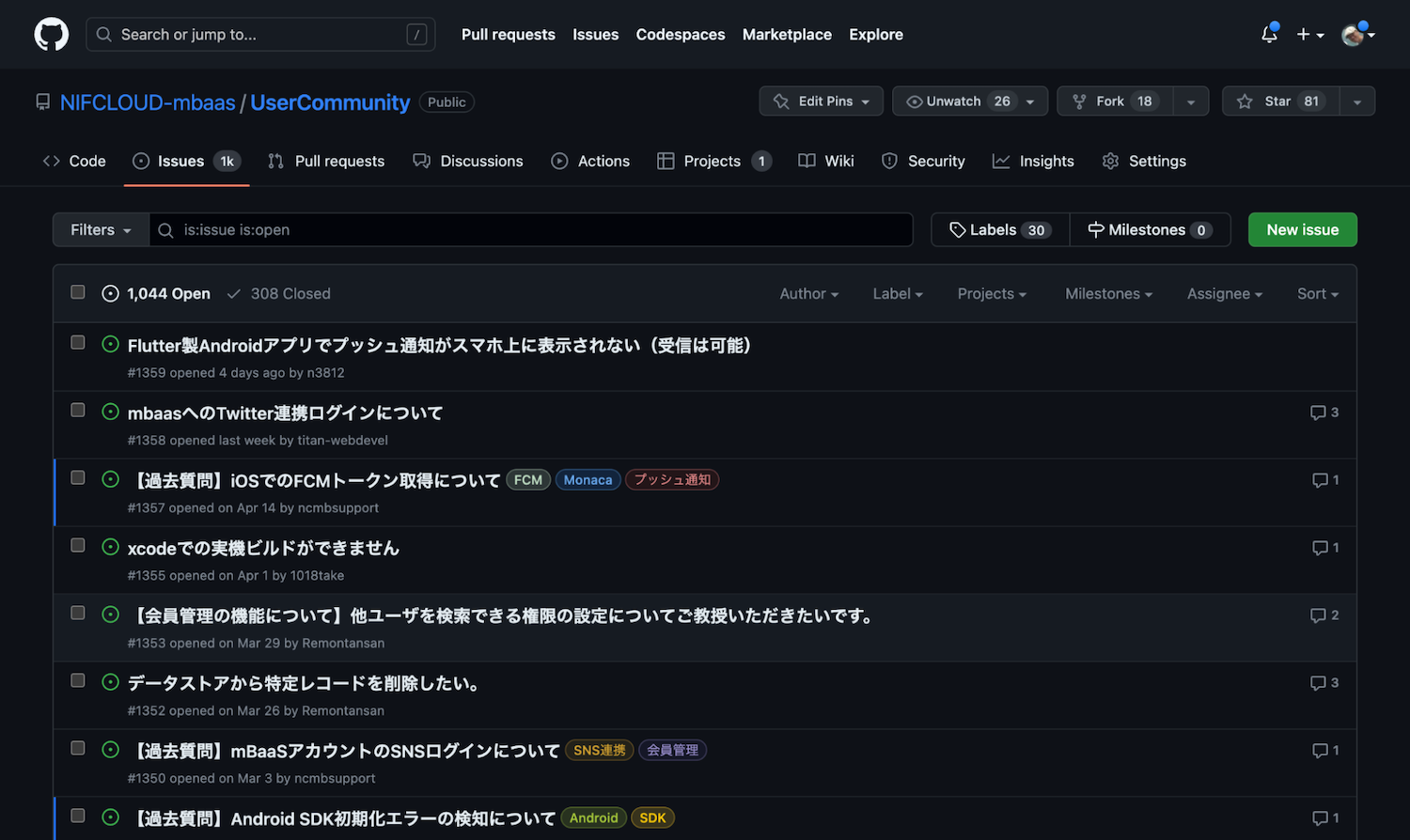
Task: Open the plus create-new menu
Action: point(1310,35)
